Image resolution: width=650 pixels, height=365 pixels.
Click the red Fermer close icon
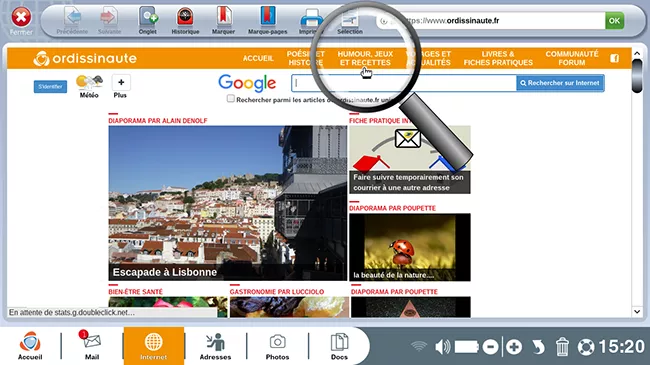point(21,17)
